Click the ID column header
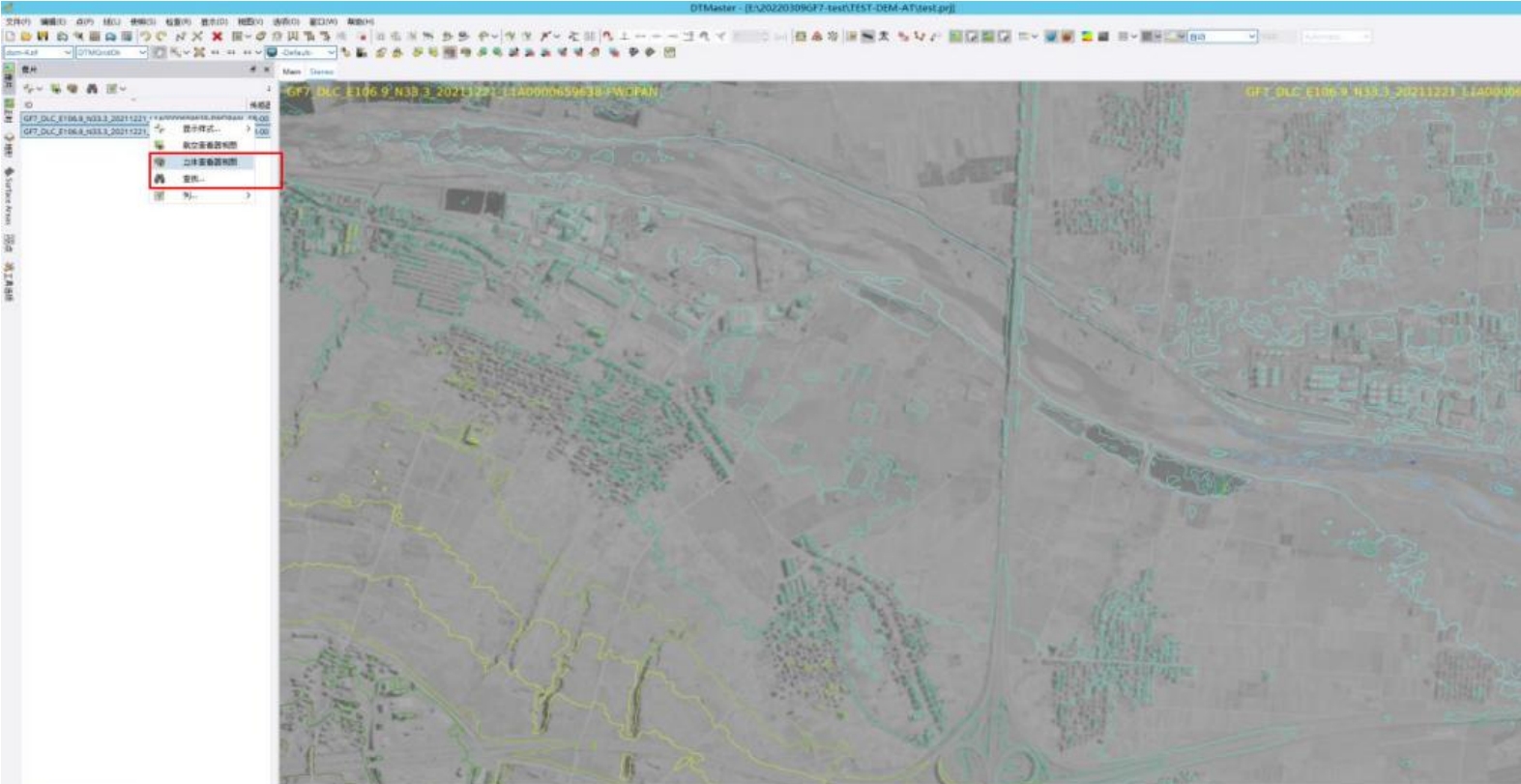The width and height of the screenshot is (1521, 784). (29, 104)
